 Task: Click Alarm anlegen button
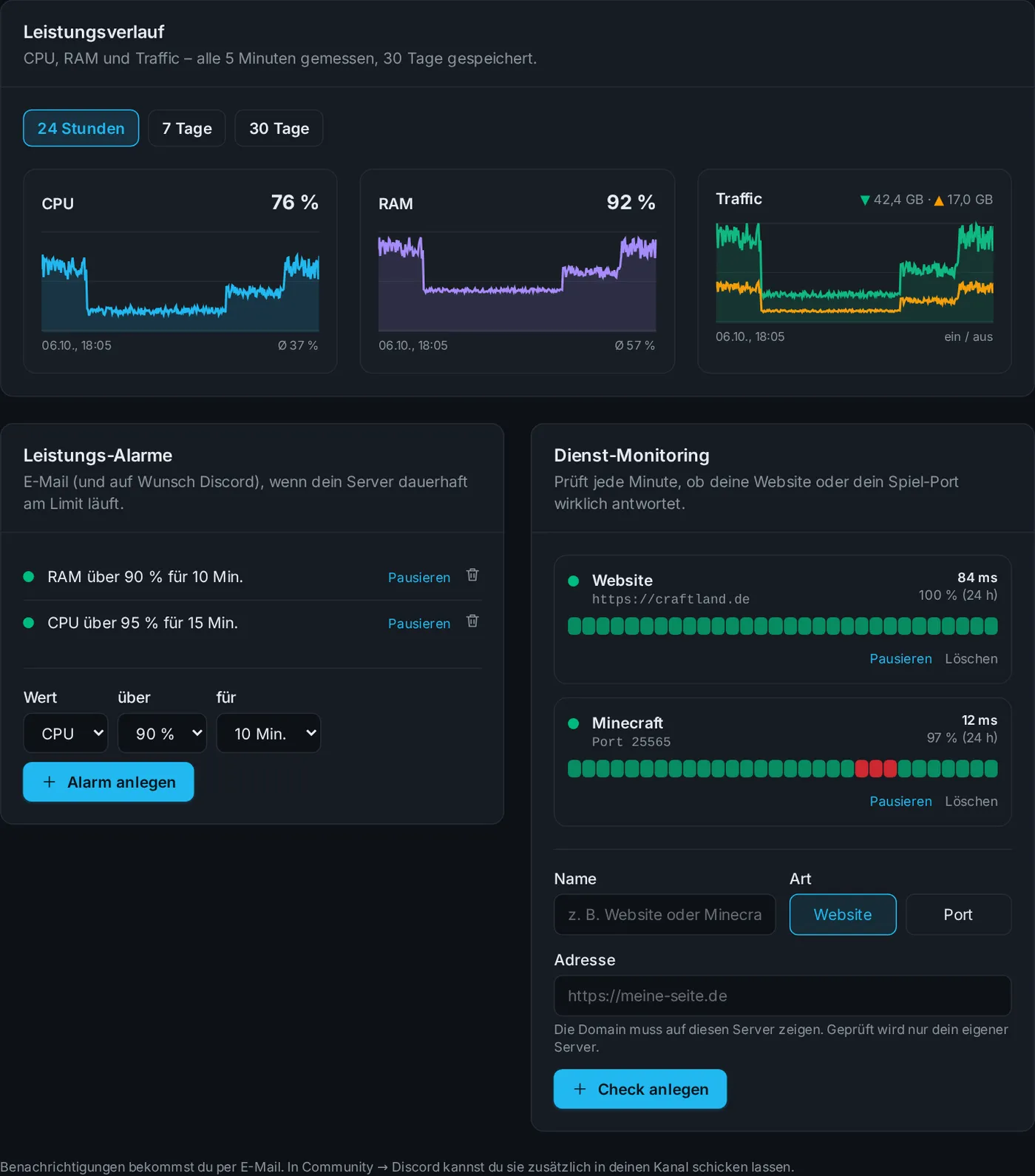[109, 782]
